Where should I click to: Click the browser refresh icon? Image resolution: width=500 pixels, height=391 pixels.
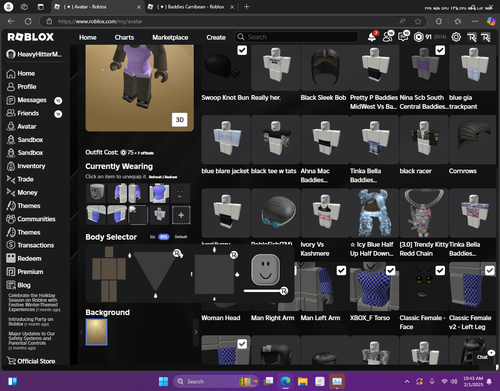tap(28, 21)
